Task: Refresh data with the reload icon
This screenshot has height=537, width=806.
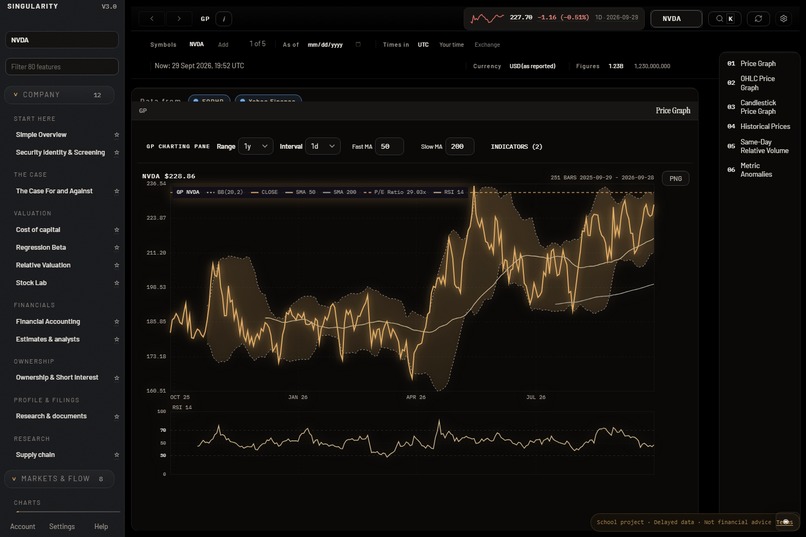Action: coord(758,18)
